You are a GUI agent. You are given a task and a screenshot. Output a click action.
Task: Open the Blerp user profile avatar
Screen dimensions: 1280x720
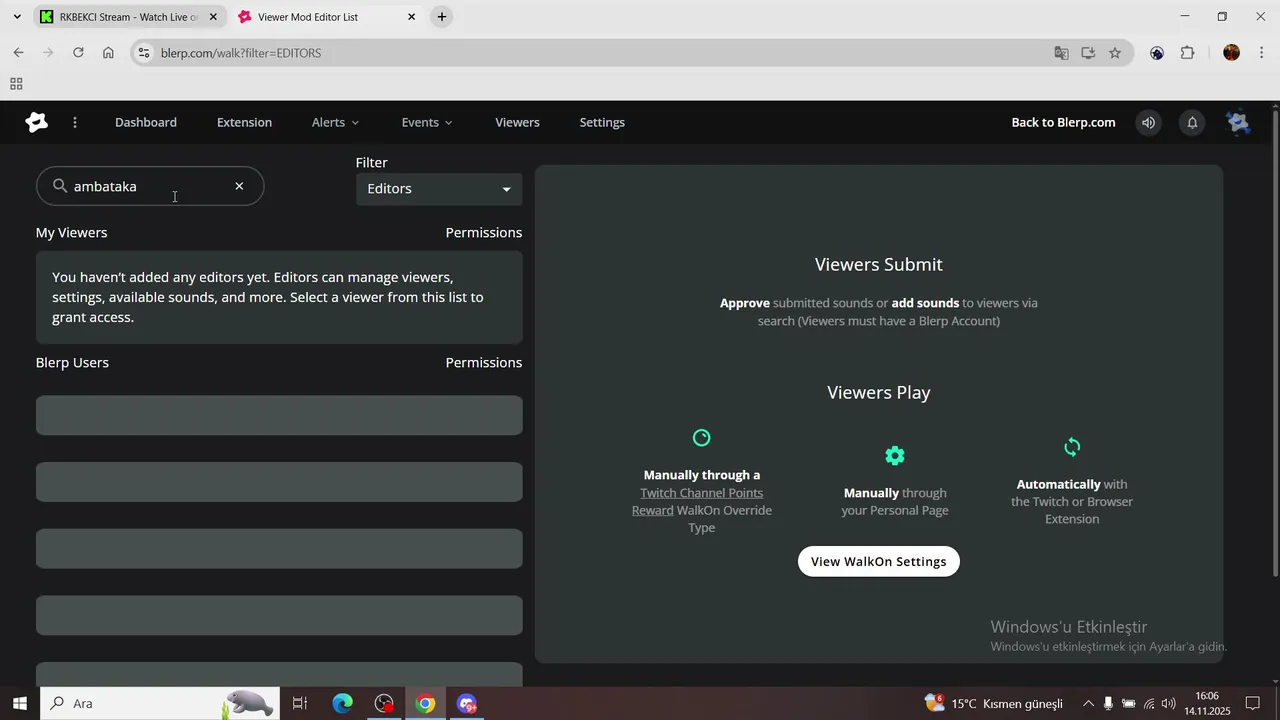point(1238,122)
